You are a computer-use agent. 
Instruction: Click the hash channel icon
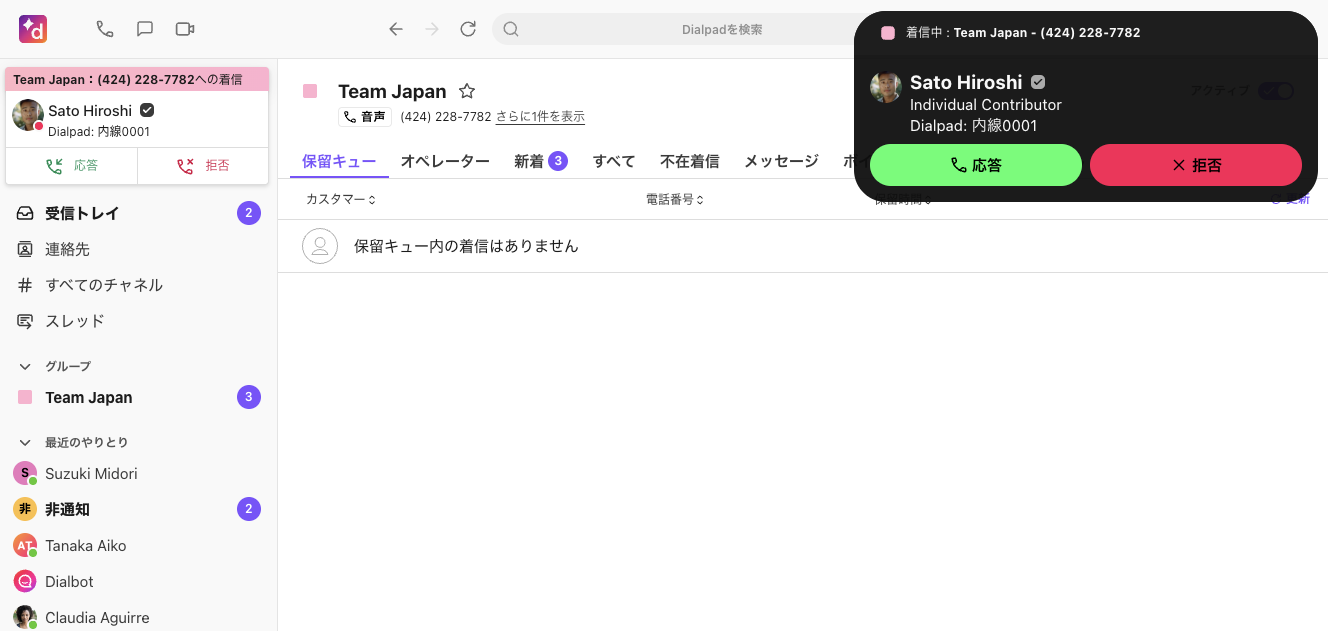point(25,285)
